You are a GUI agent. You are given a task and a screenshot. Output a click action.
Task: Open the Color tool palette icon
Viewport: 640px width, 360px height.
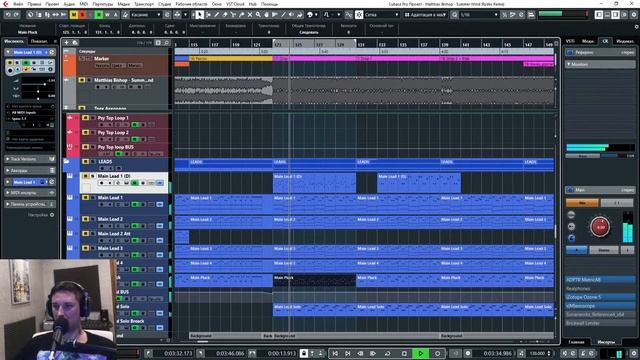(310, 15)
